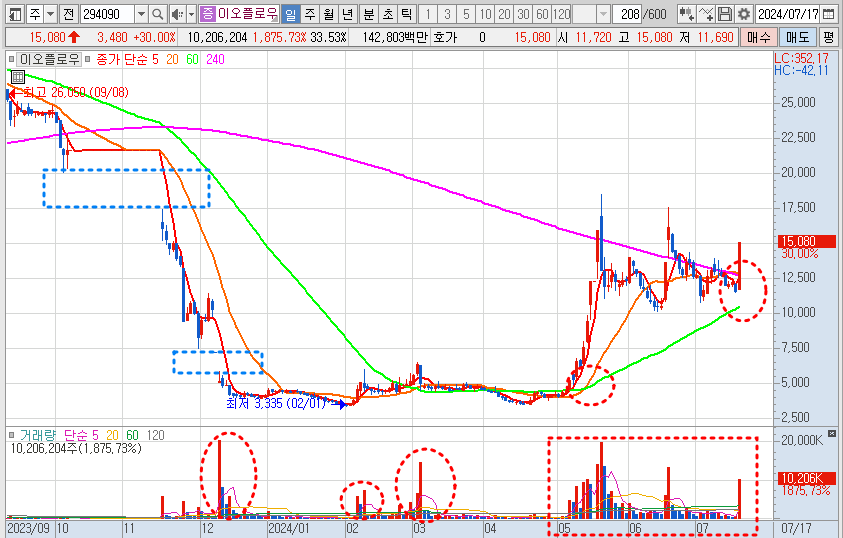
Task: Open chart settings gear icon
Action: coord(744,14)
